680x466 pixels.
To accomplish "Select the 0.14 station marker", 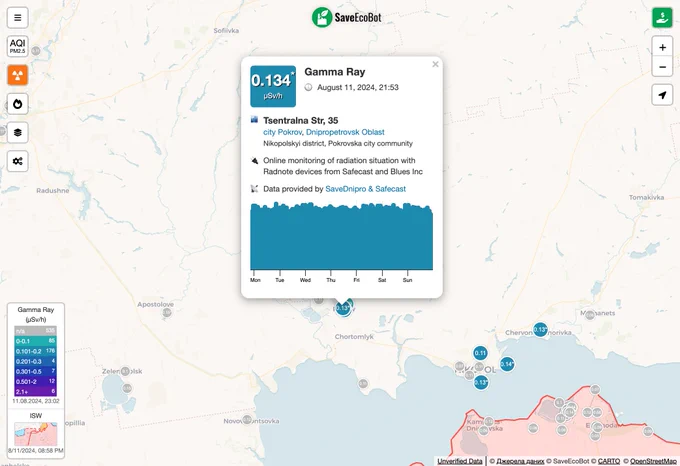I will point(507,364).
